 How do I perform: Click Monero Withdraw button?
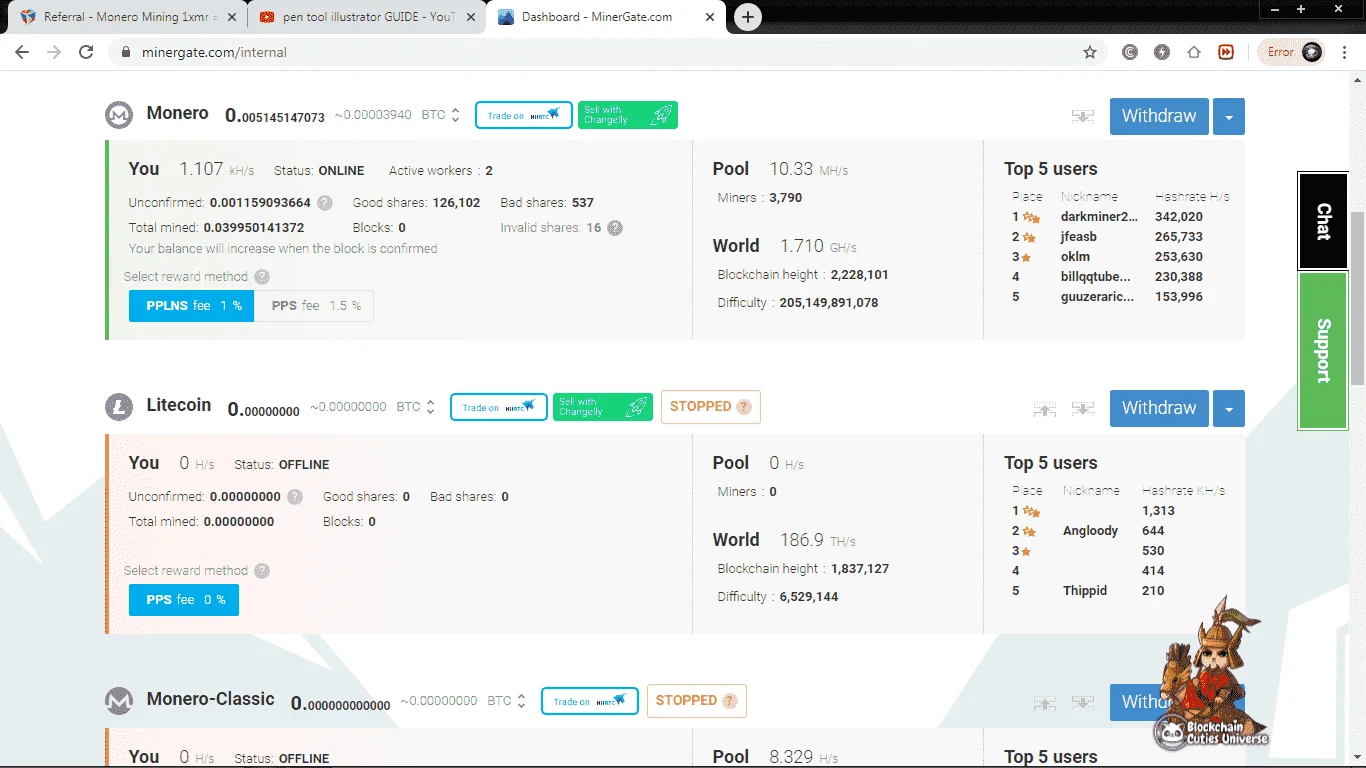(1159, 116)
